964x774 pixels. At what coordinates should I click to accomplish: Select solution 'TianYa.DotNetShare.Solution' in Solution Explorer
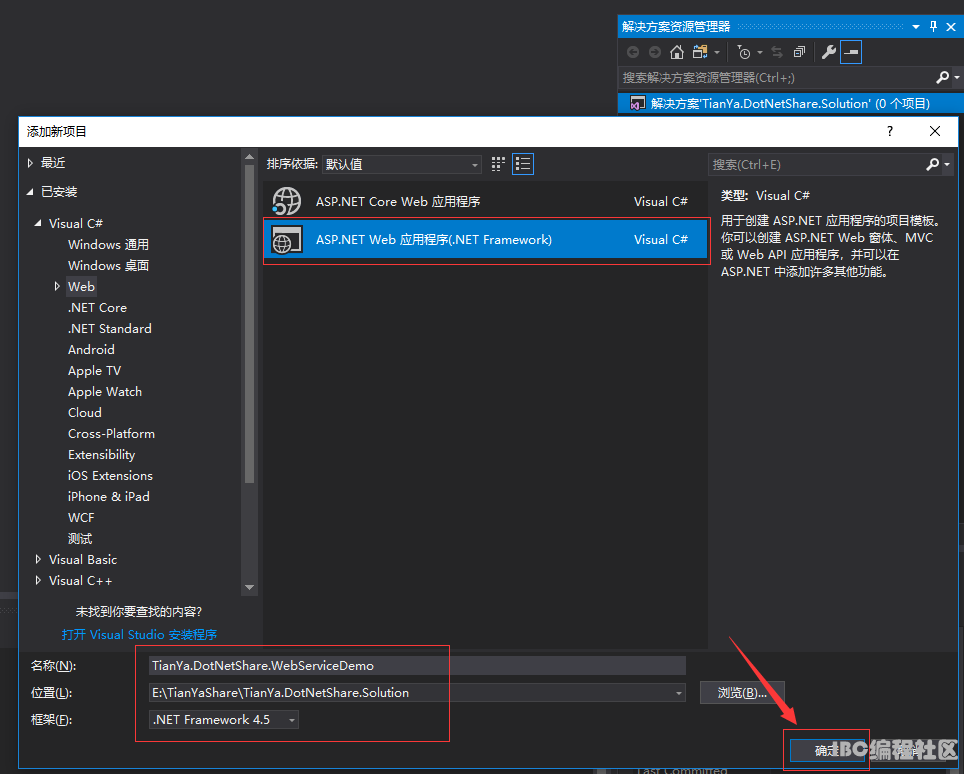pos(791,103)
